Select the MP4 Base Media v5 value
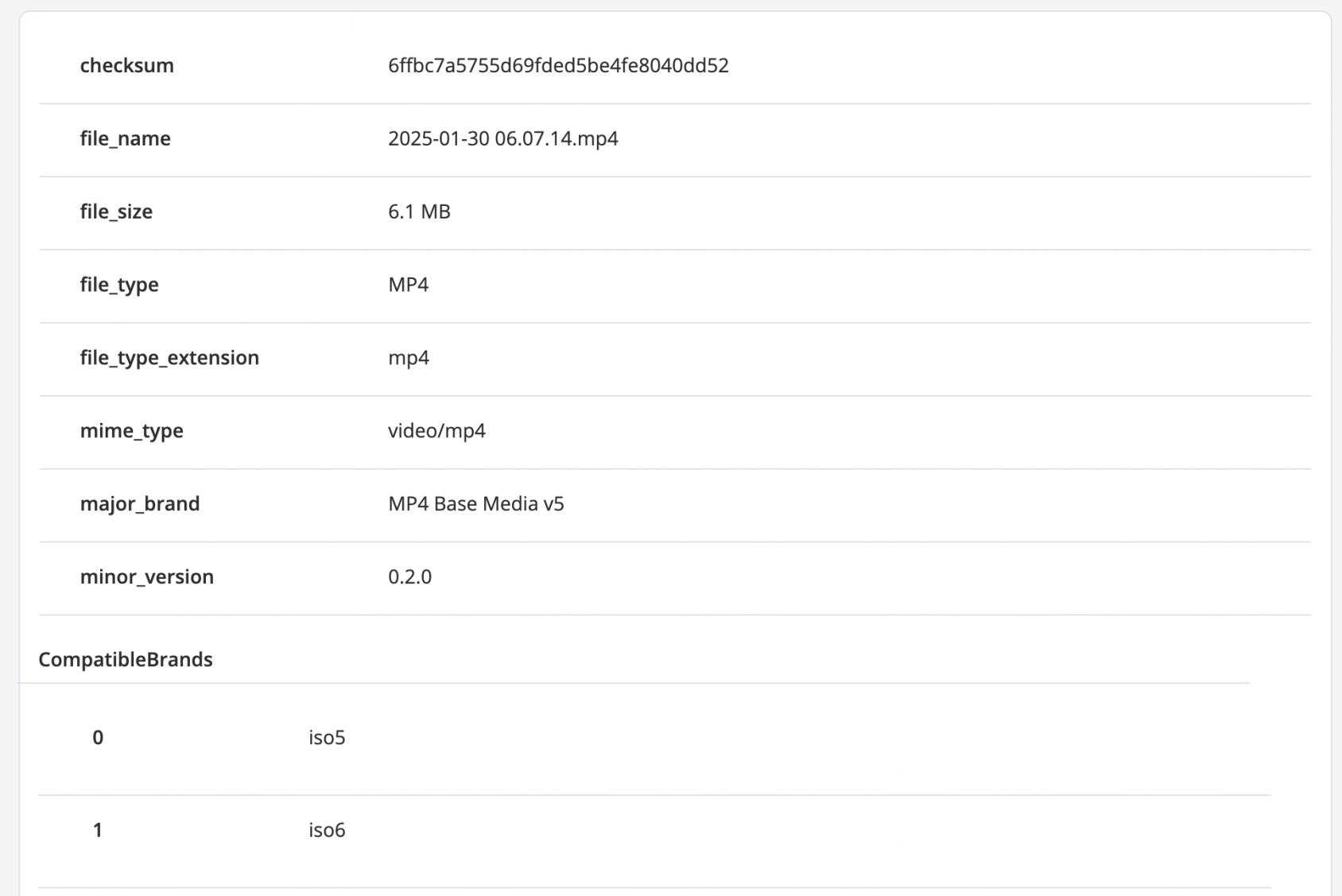This screenshot has height=896, width=1342. pyautogui.click(x=475, y=504)
